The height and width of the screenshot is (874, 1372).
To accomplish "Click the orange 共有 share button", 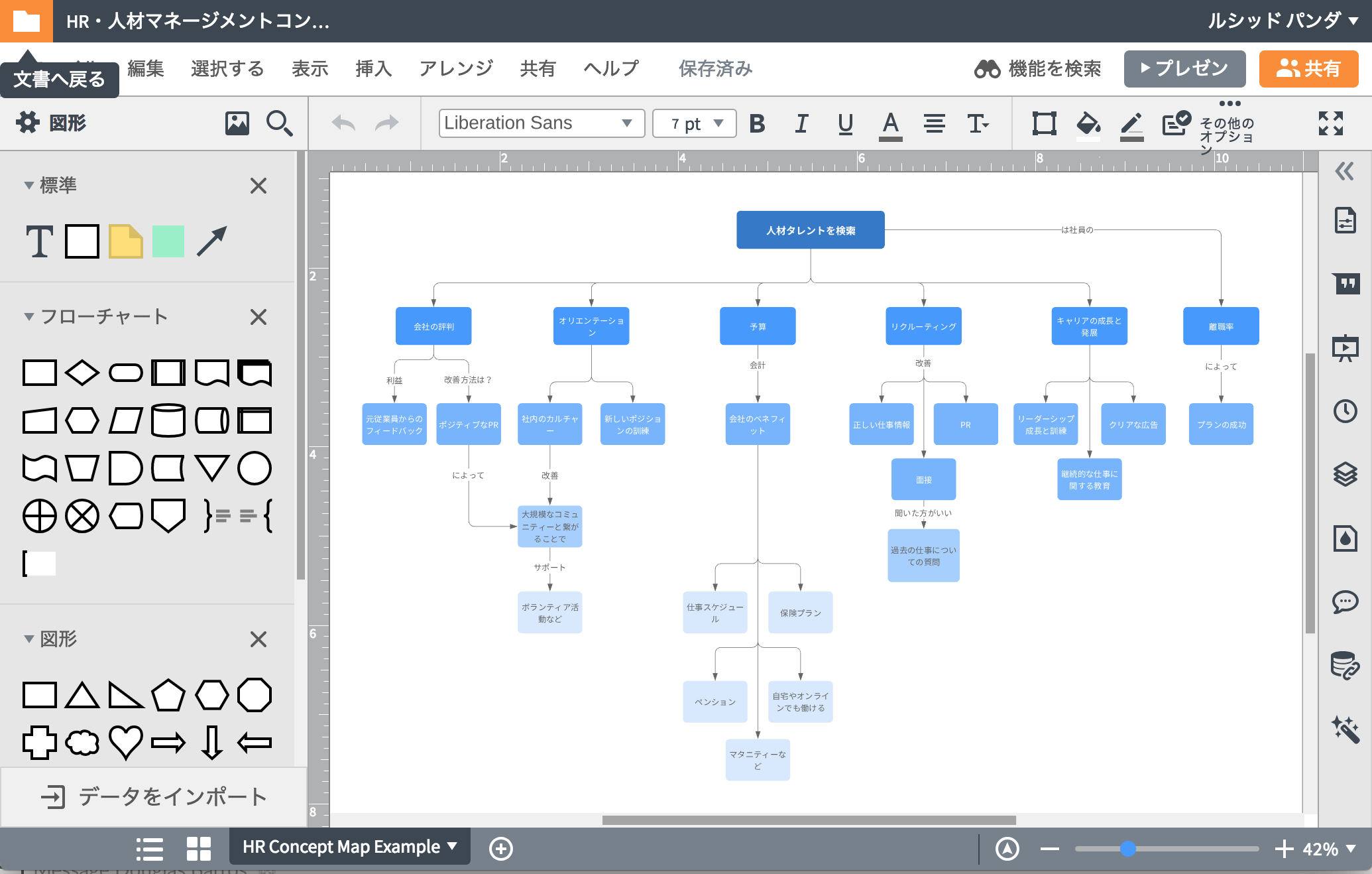I will 1308,68.
